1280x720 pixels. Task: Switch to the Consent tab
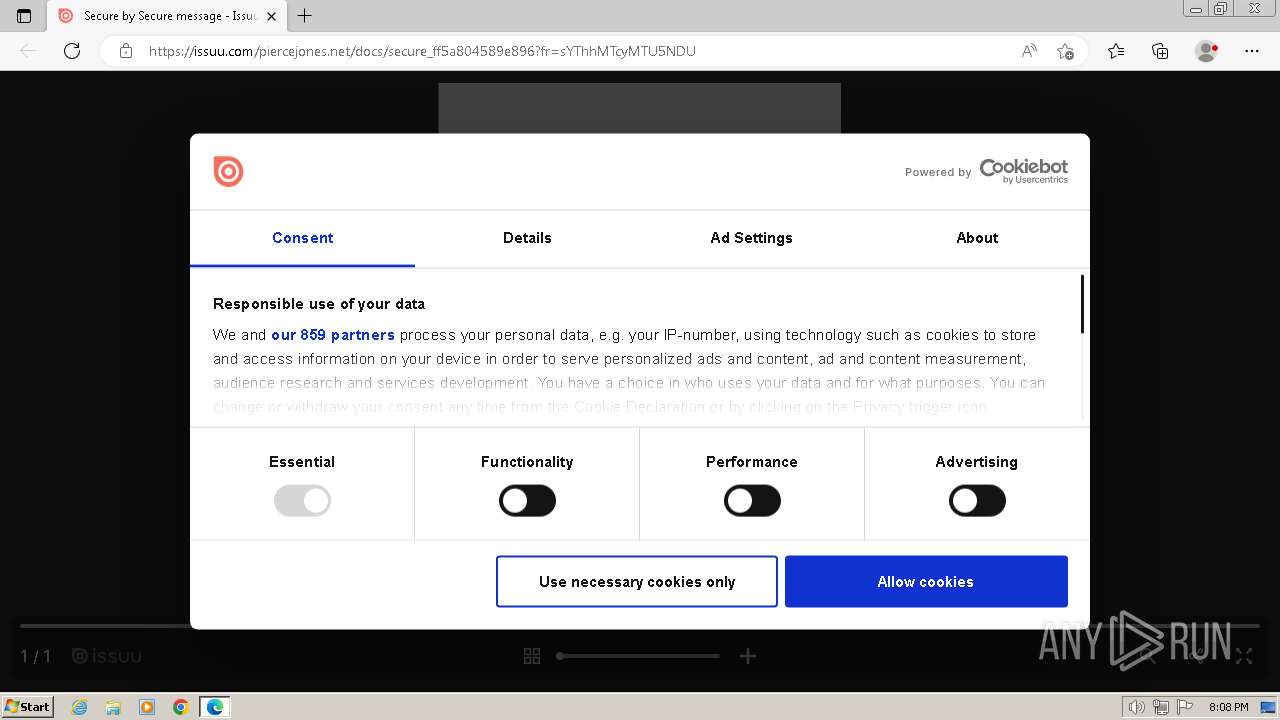click(x=302, y=238)
